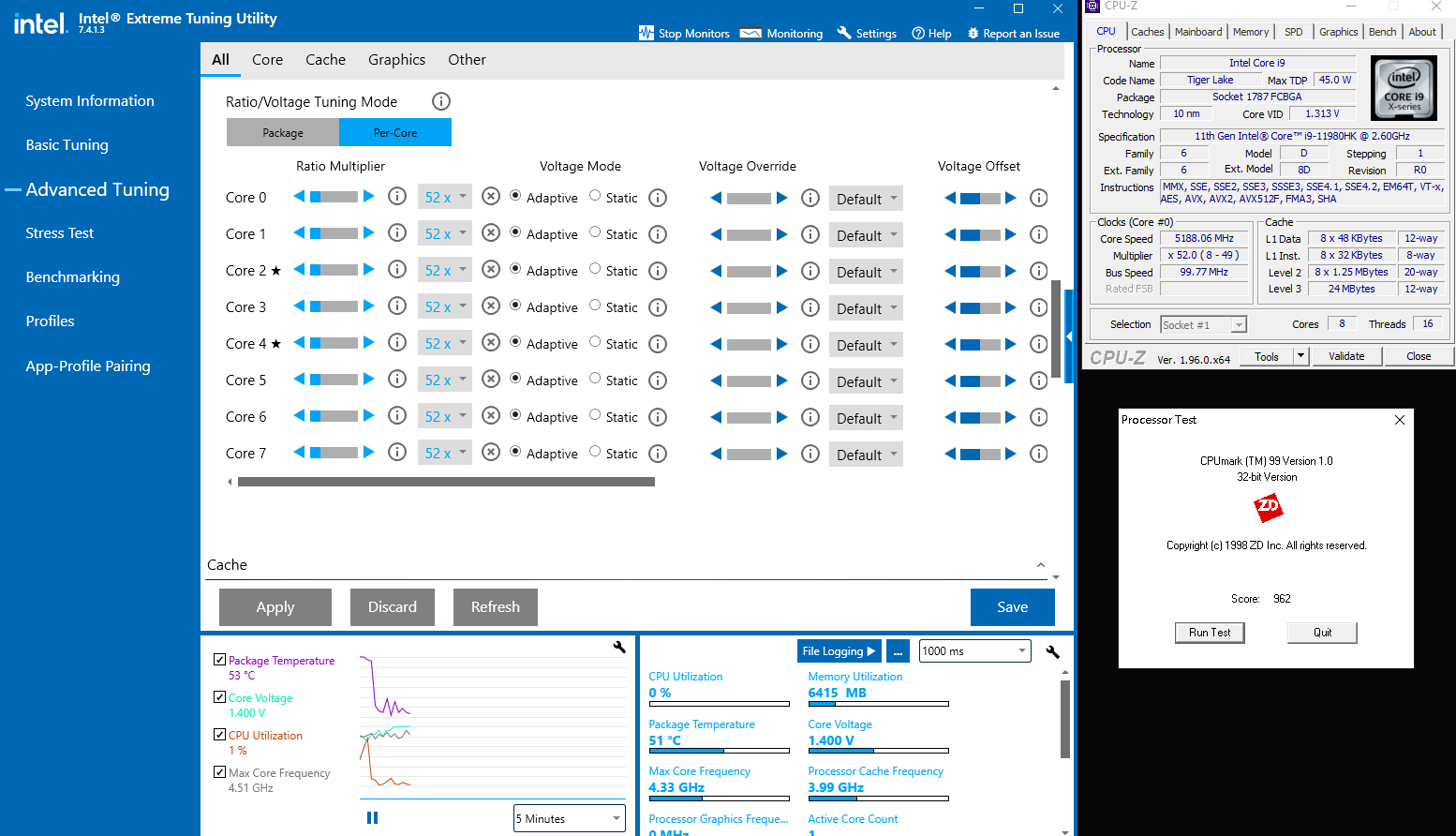This screenshot has height=836, width=1456.
Task: Click the ellipsis button next to File Logging
Action: pos(898,651)
